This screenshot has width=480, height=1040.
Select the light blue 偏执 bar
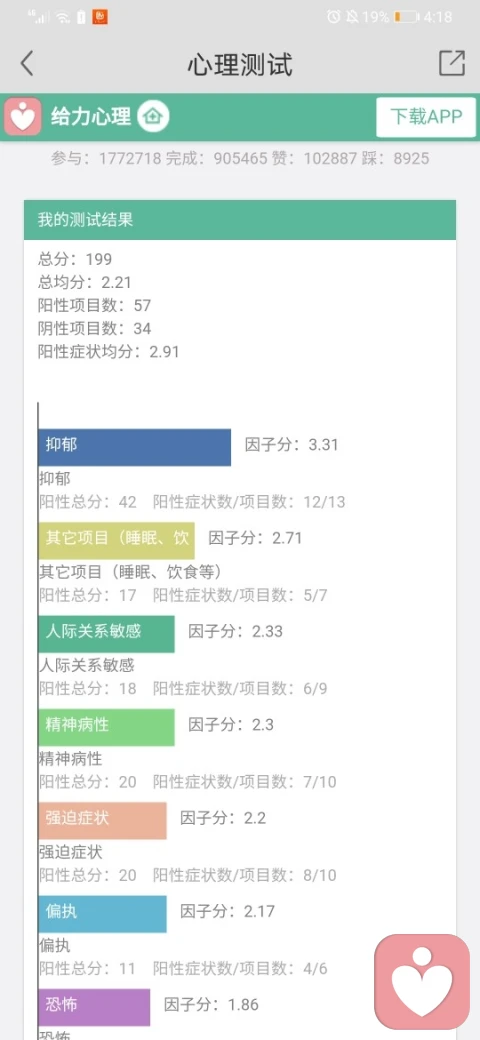[x=103, y=914]
